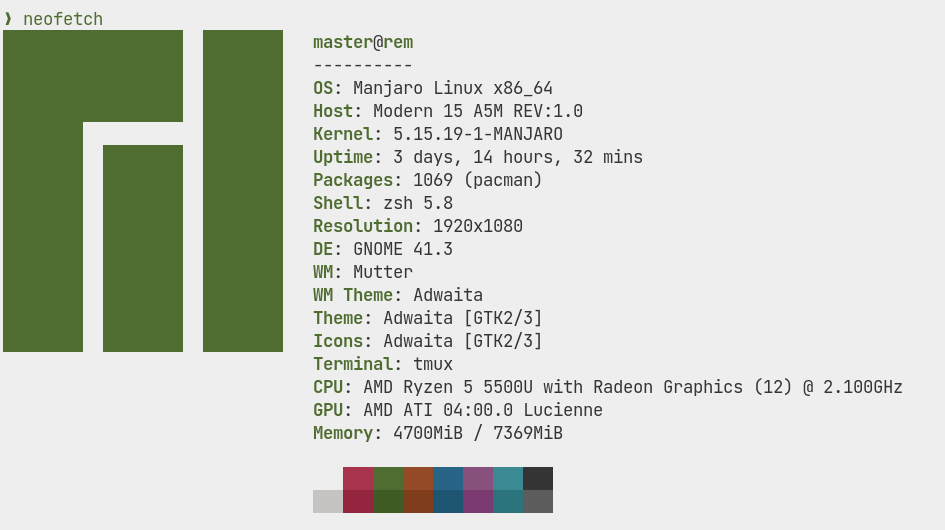
Task: Click the bottom-row dark blue color block
Action: point(448,502)
